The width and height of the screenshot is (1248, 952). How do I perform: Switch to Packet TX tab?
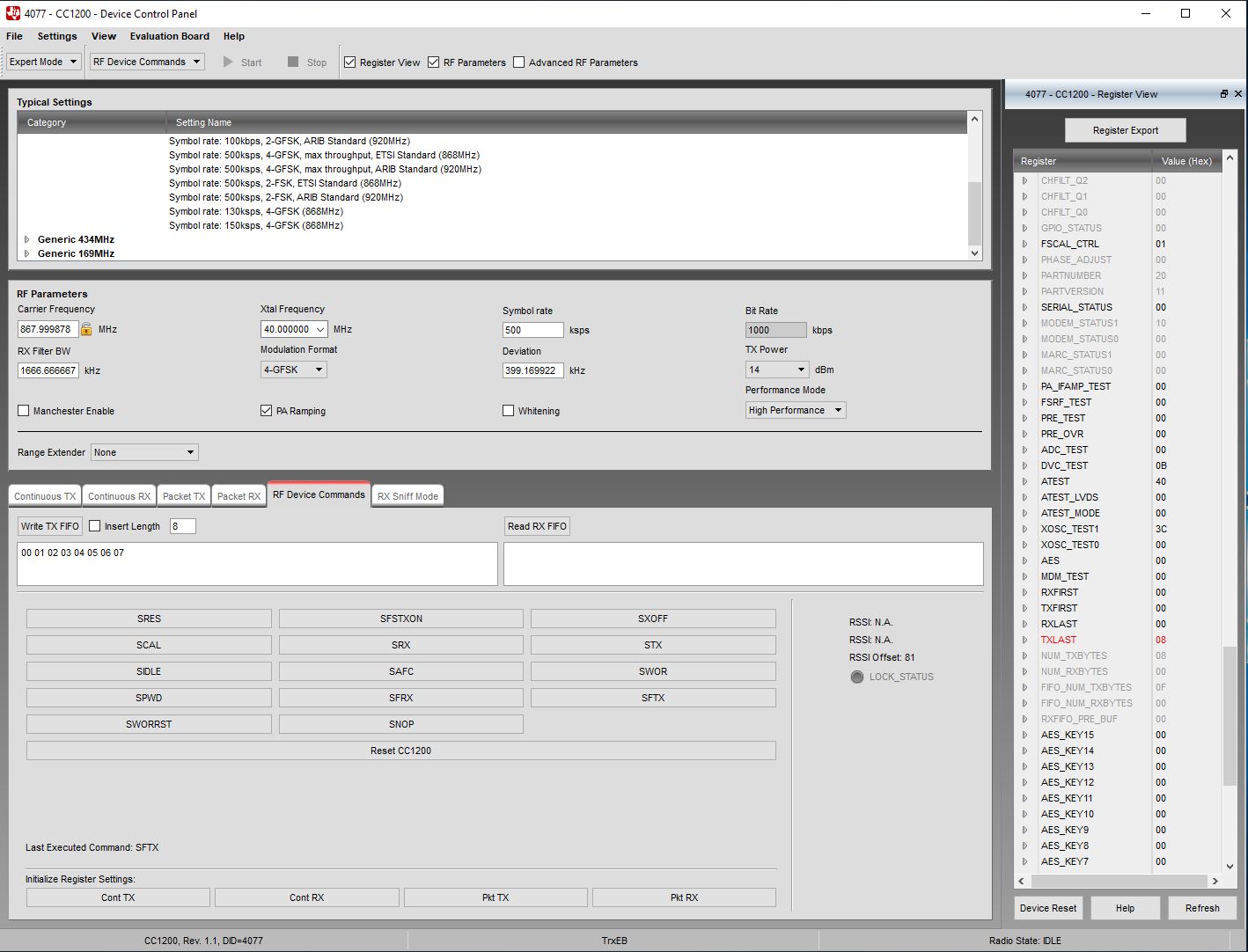tap(184, 496)
